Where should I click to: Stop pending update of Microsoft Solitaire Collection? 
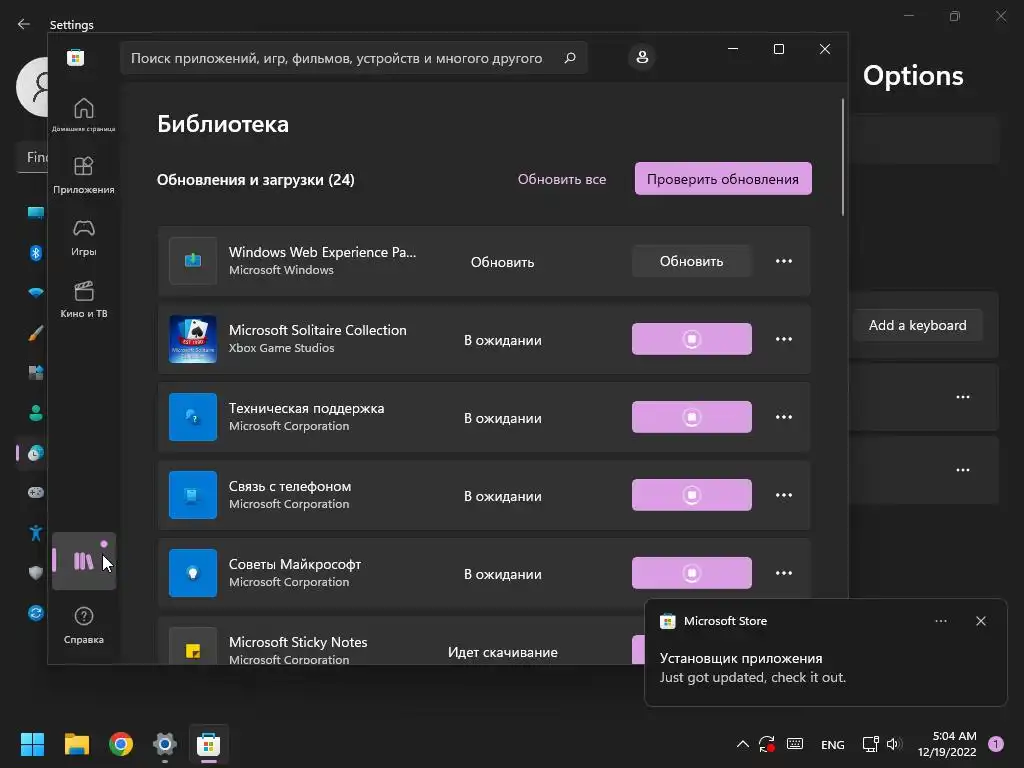pyautogui.click(x=692, y=339)
